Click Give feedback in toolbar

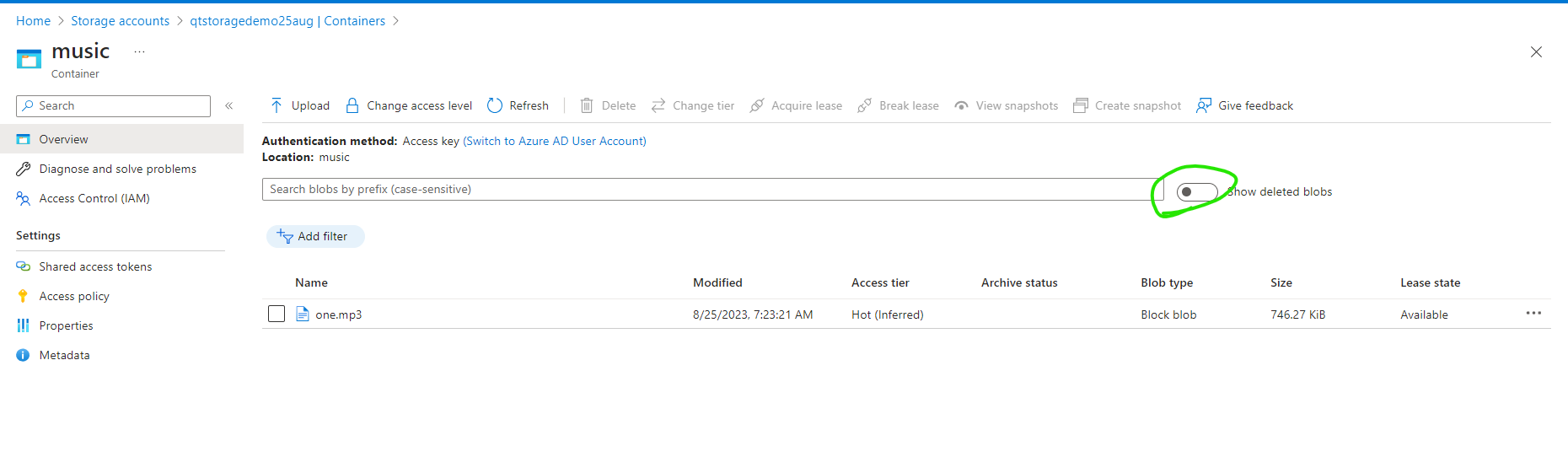point(1244,105)
